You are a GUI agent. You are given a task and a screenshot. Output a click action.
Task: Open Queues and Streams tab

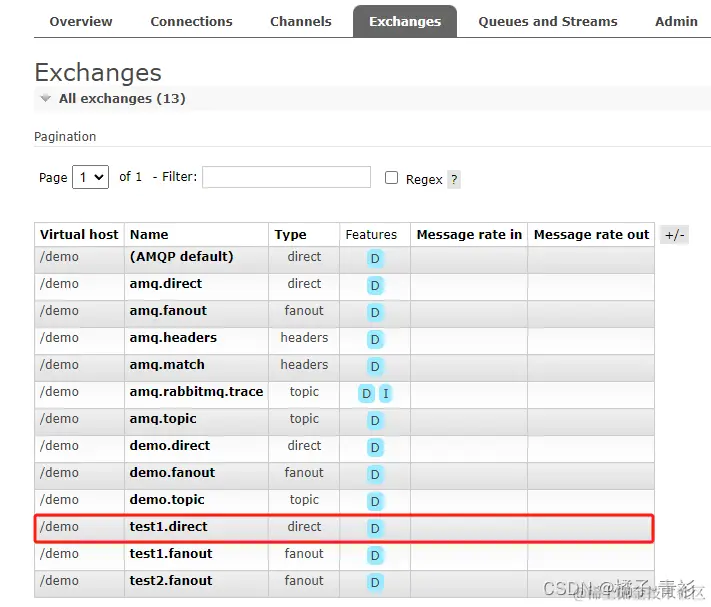click(548, 21)
